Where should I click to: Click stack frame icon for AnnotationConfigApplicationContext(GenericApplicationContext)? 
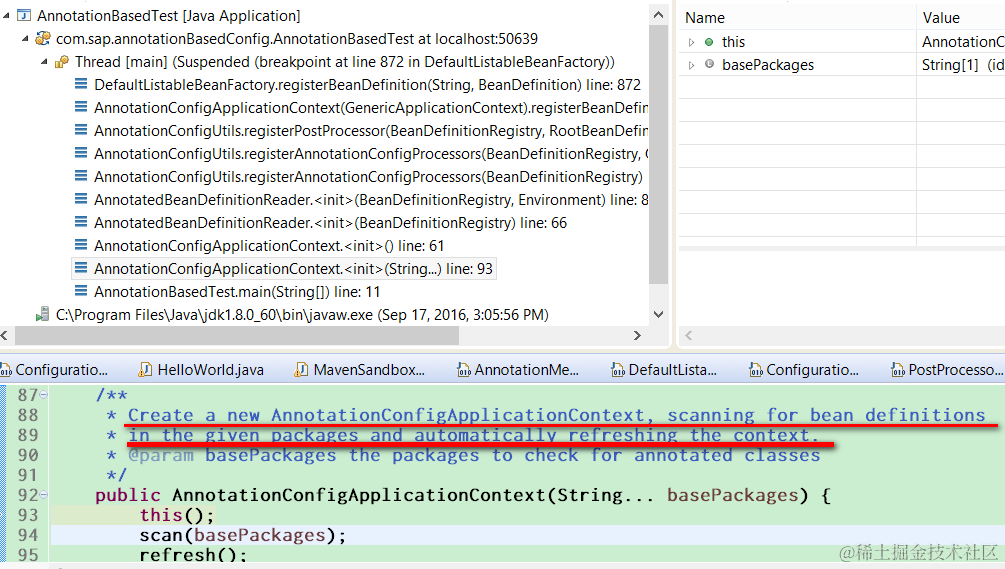click(81, 107)
